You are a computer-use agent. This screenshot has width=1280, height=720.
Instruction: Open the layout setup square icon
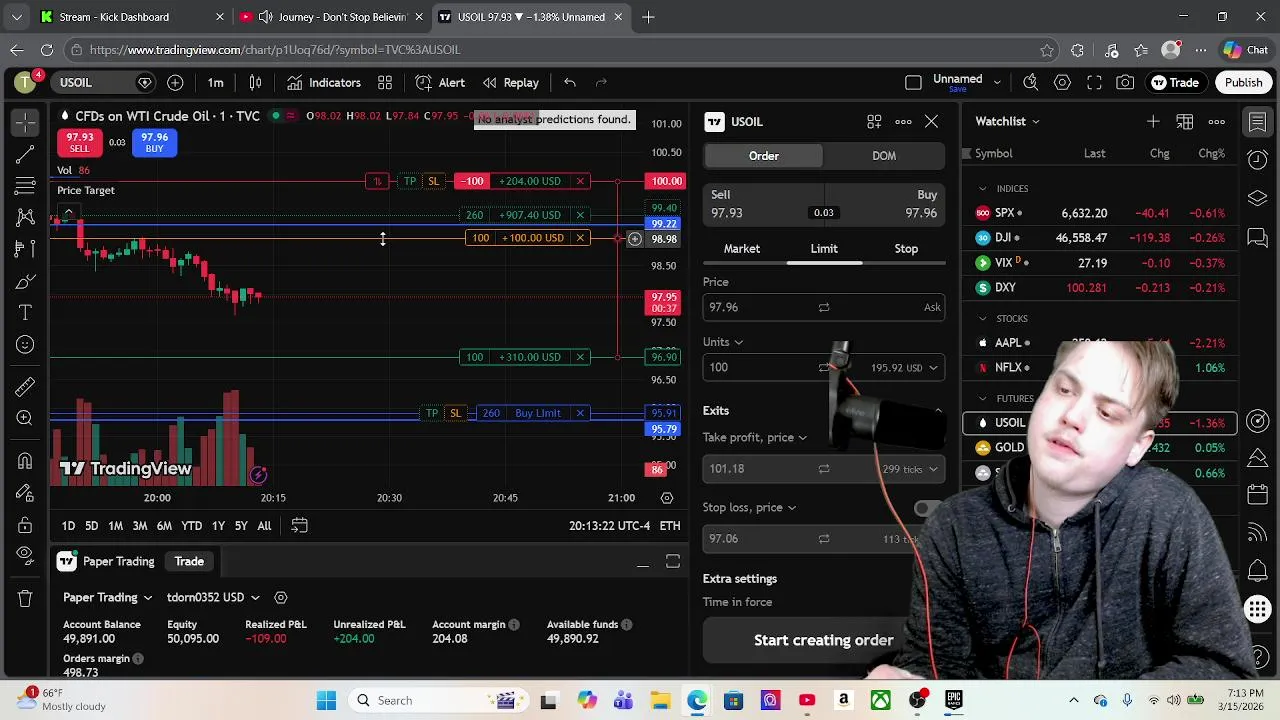[x=913, y=83]
